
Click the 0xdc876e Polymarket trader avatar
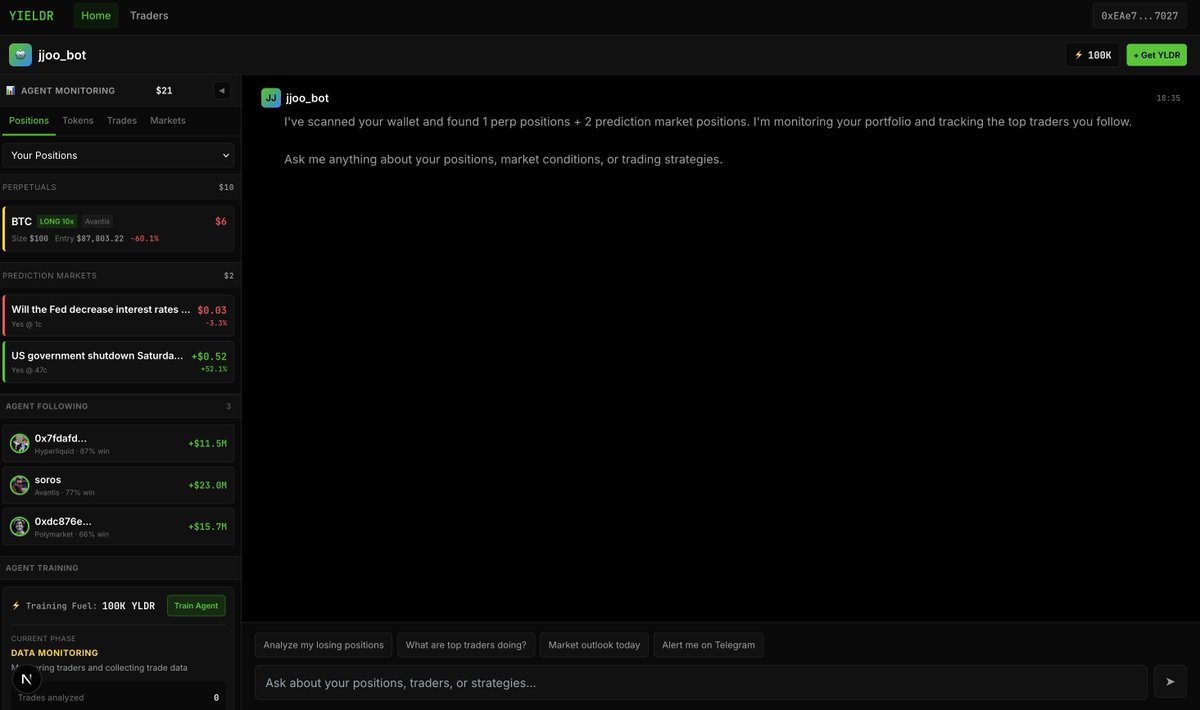[x=20, y=526]
